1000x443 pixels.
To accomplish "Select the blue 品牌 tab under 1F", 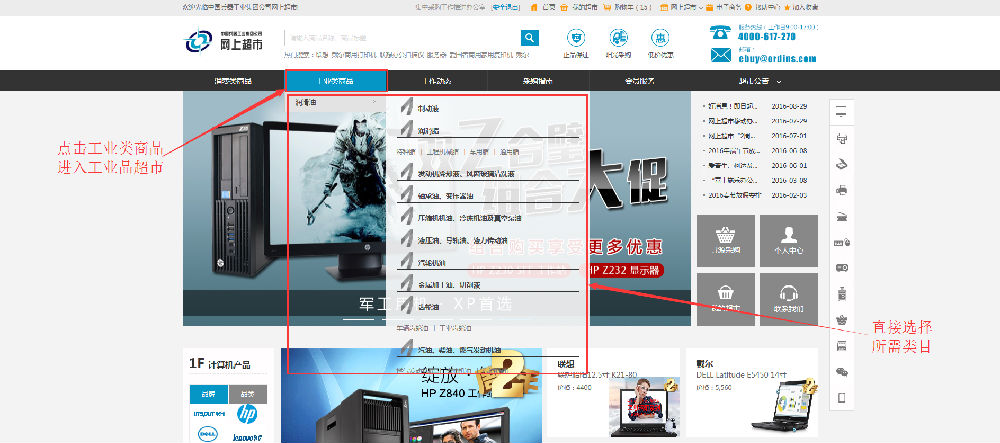I will pyautogui.click(x=209, y=394).
